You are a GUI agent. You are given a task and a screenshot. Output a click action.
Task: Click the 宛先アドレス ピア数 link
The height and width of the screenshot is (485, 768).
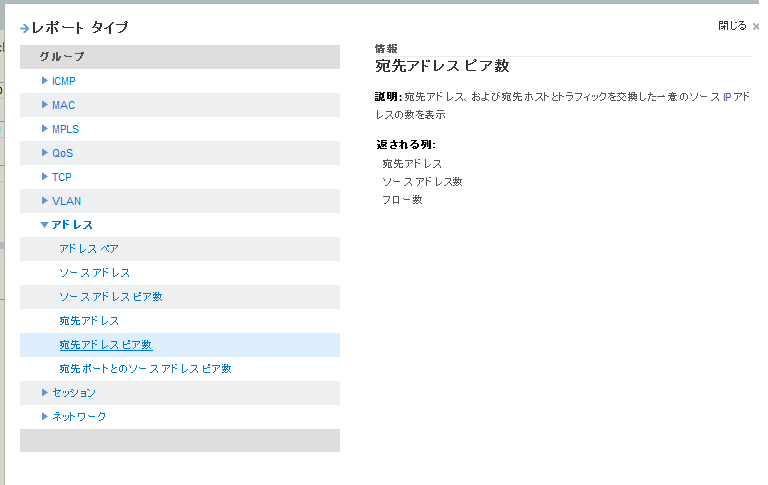pos(105,345)
